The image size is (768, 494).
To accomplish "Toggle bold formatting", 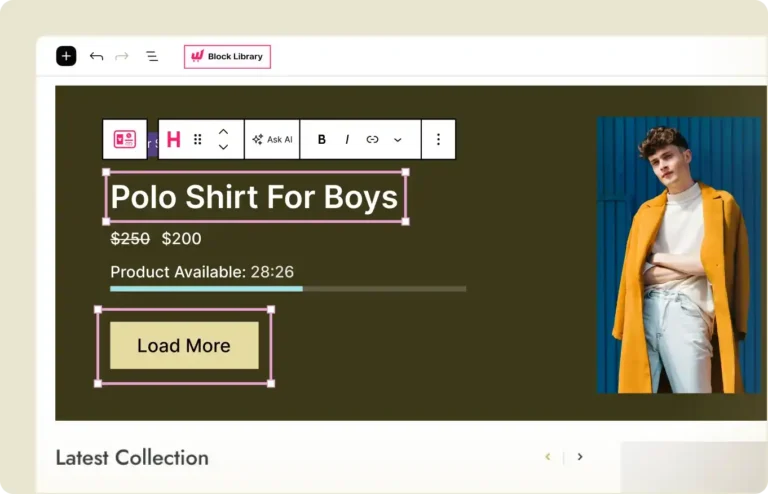I will [321, 140].
